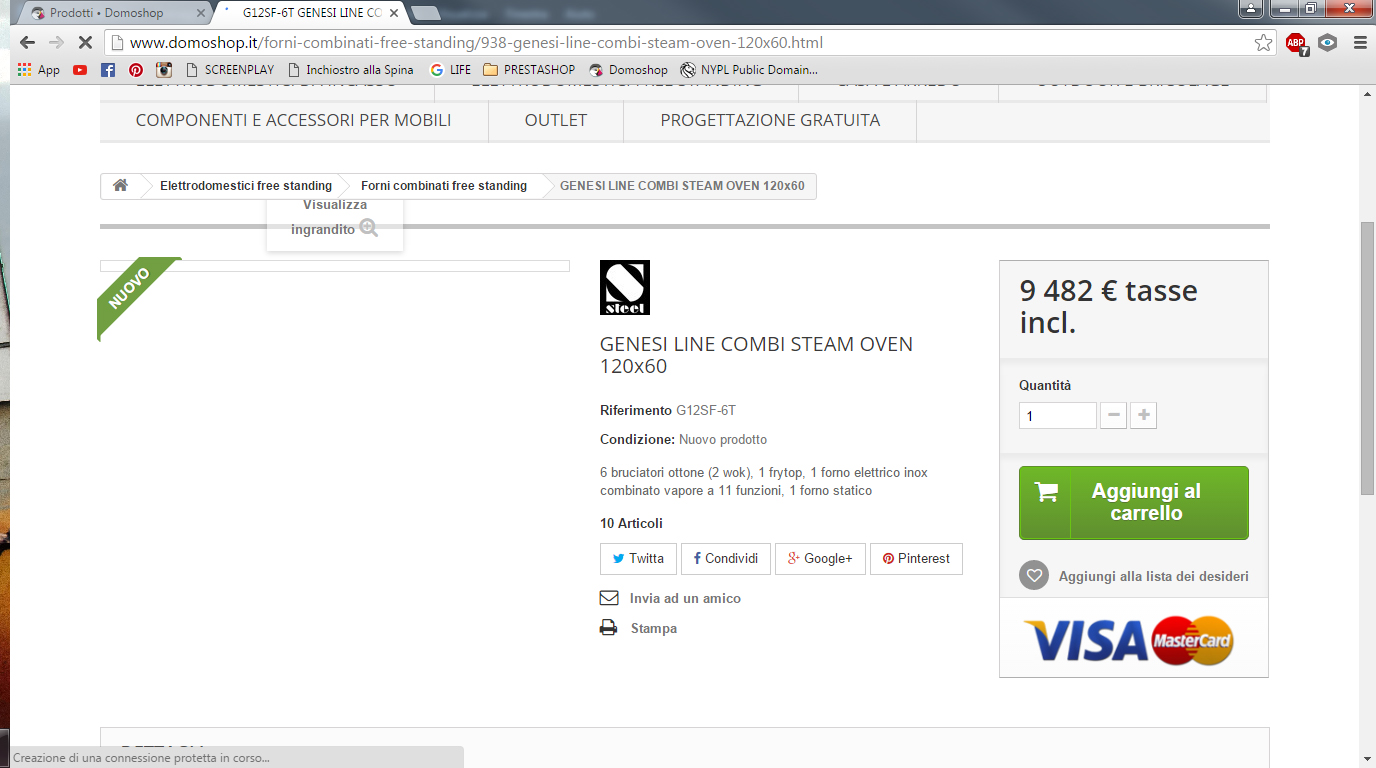Open PROGETTAZIONE GRATUITA menu item
The height and width of the screenshot is (768, 1376).
[770, 120]
